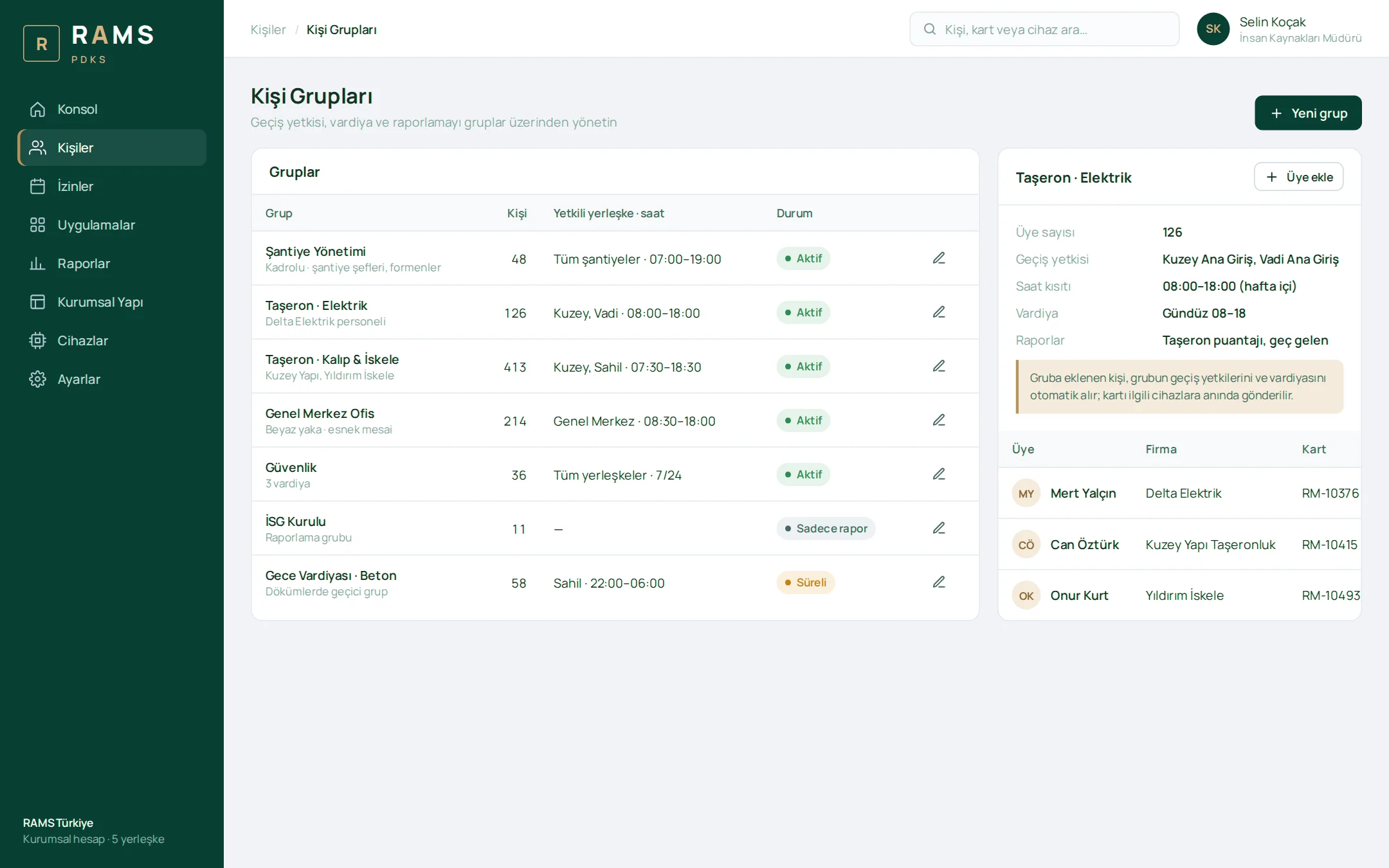This screenshot has width=1389, height=868.
Task: Edit the Genel Merkez Ofis group pencil
Action: [x=939, y=420]
